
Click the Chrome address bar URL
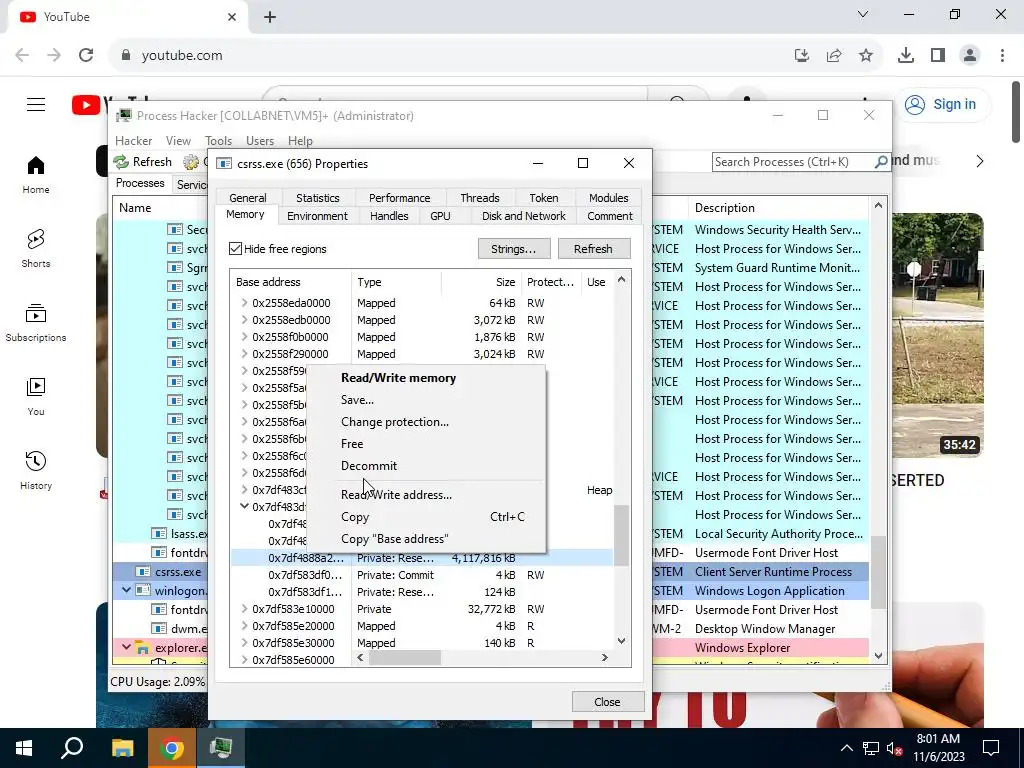coord(182,56)
